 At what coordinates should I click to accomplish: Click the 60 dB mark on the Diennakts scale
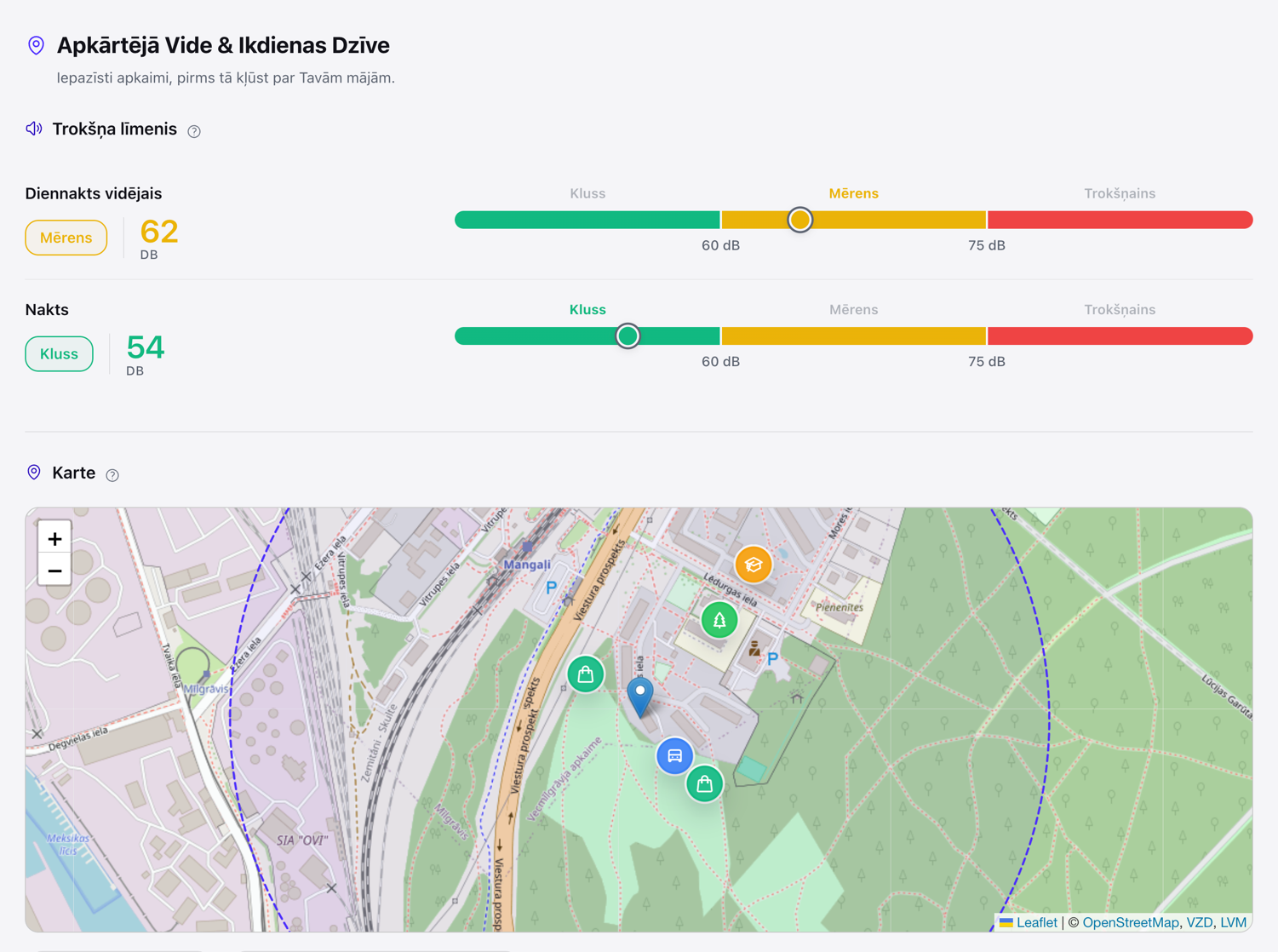720,245
